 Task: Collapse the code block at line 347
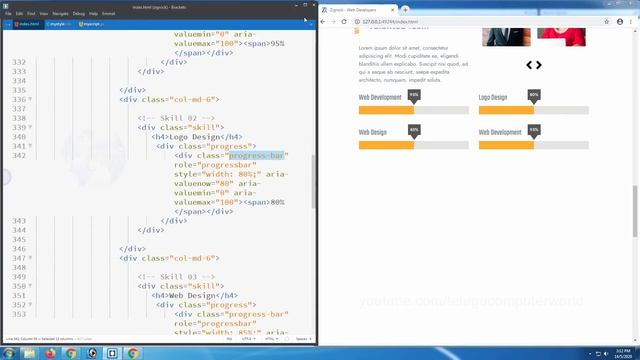[x=30, y=258]
